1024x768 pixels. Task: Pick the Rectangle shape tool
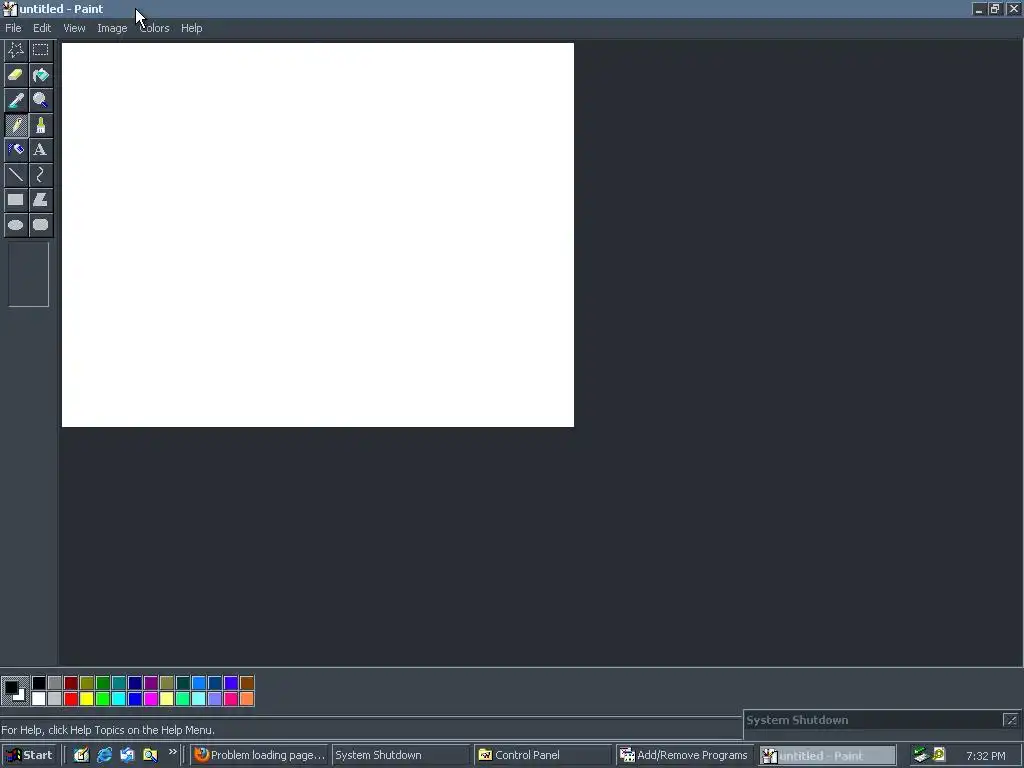16,200
